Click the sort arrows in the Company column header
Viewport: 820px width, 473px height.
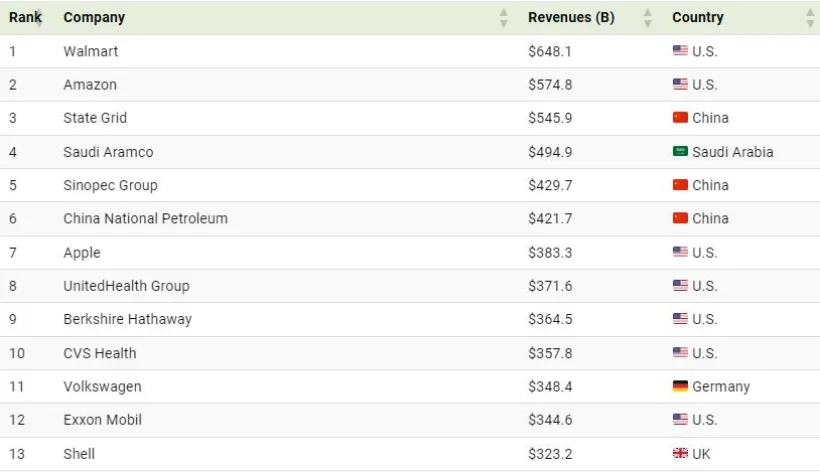504,18
